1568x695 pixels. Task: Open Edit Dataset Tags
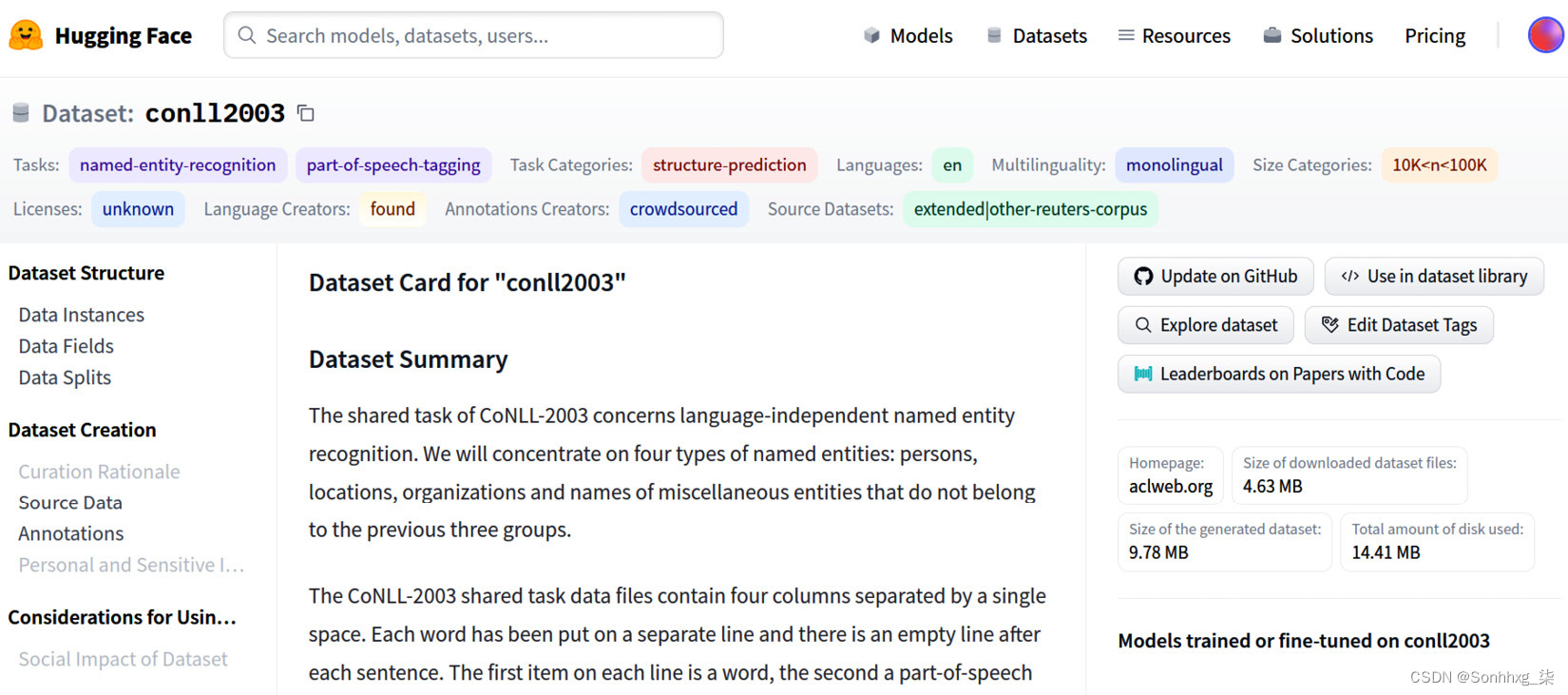click(1399, 325)
